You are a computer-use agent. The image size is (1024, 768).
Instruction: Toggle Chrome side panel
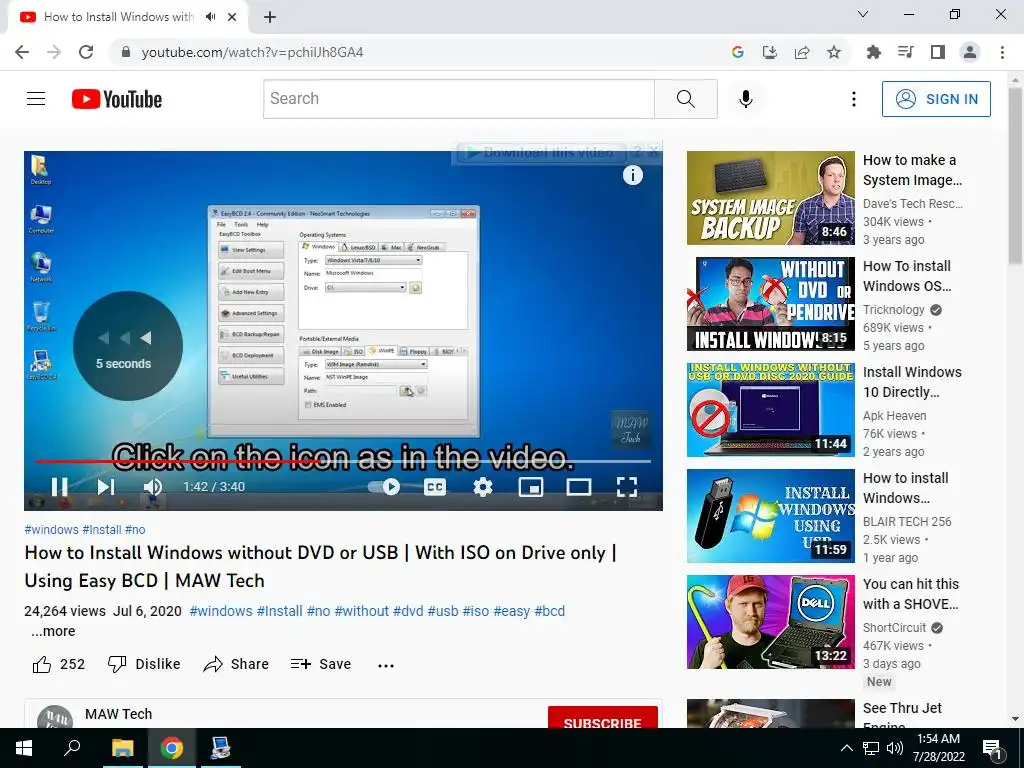pos(938,52)
